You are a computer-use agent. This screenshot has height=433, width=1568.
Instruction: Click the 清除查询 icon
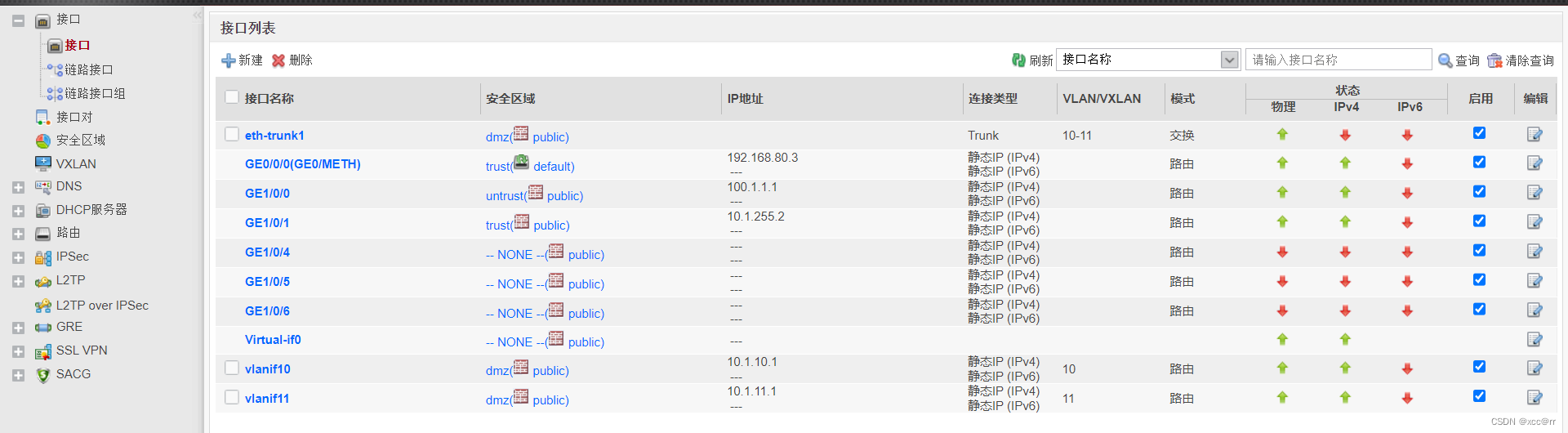(x=1494, y=60)
